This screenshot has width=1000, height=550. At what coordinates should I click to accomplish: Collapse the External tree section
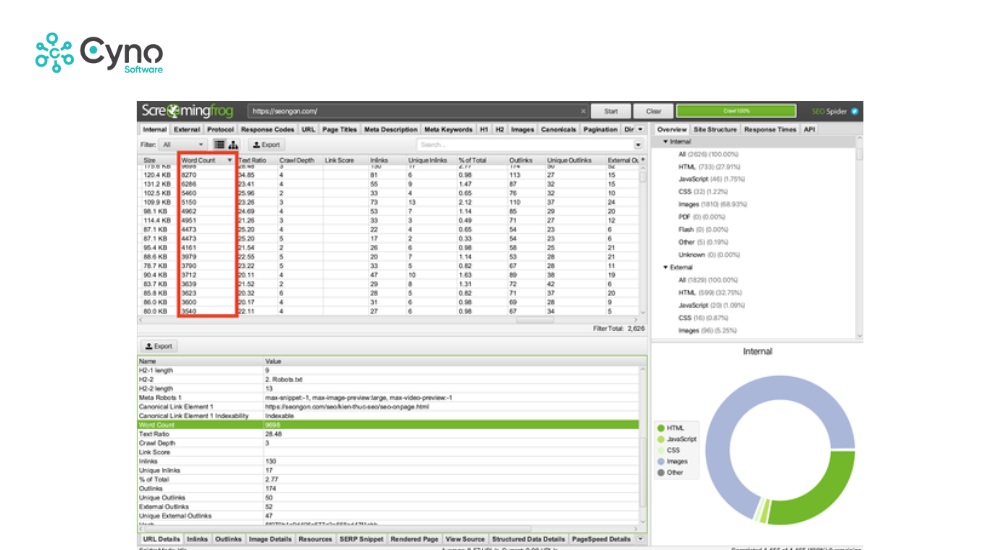point(666,267)
